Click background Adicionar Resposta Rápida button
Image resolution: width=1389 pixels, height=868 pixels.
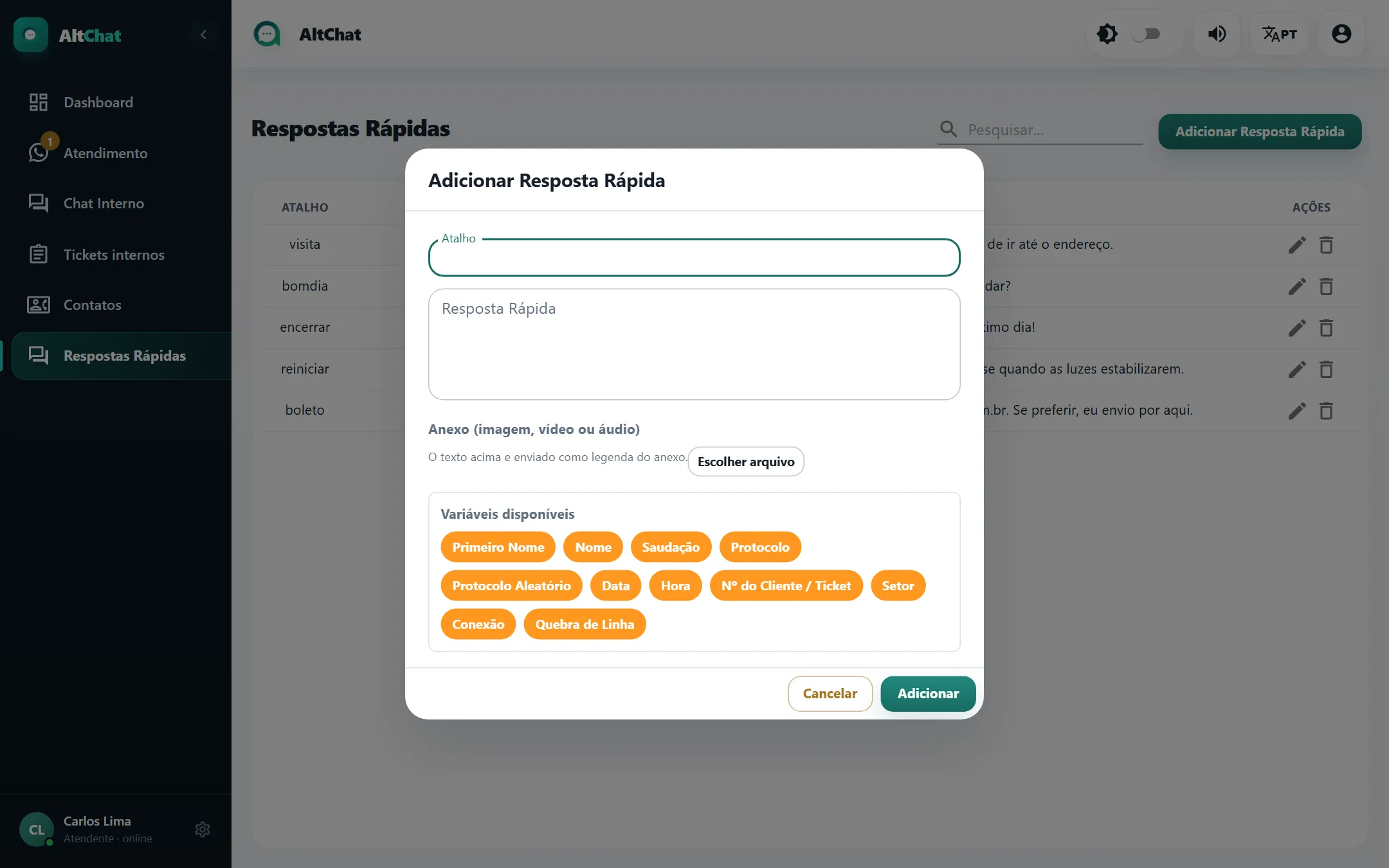(1260, 132)
